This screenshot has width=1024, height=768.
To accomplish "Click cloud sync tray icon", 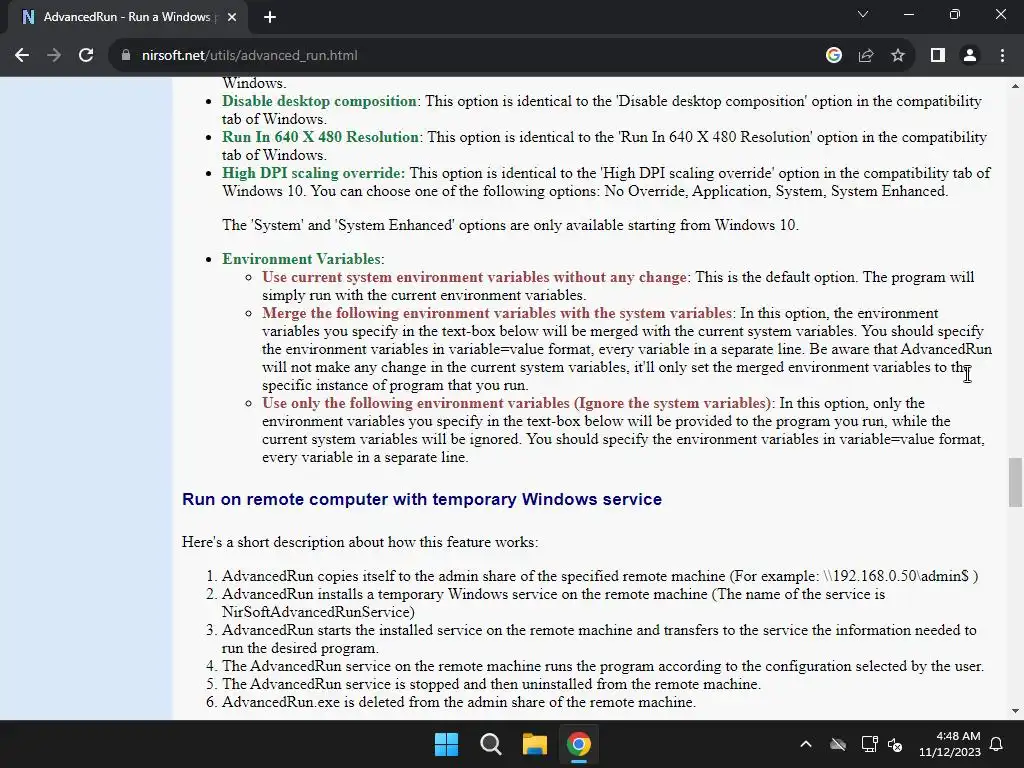I will 838,744.
